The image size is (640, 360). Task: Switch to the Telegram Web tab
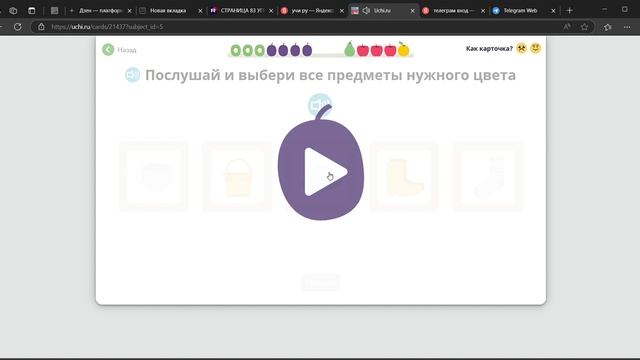pos(521,11)
